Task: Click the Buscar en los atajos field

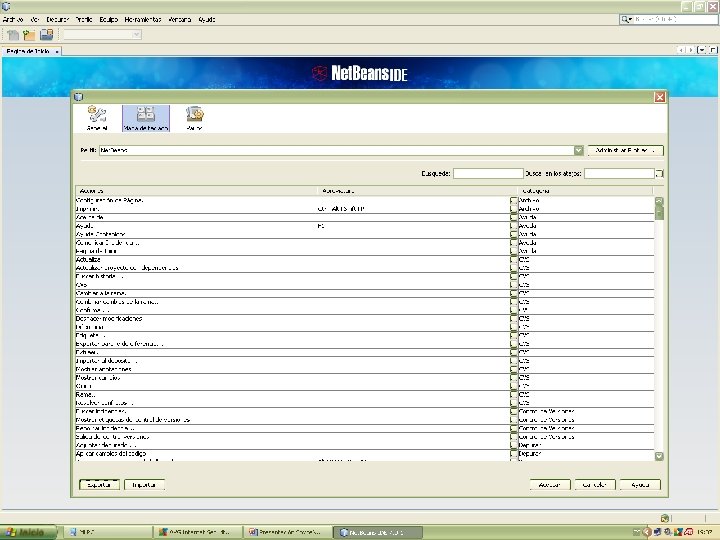Action: click(619, 173)
